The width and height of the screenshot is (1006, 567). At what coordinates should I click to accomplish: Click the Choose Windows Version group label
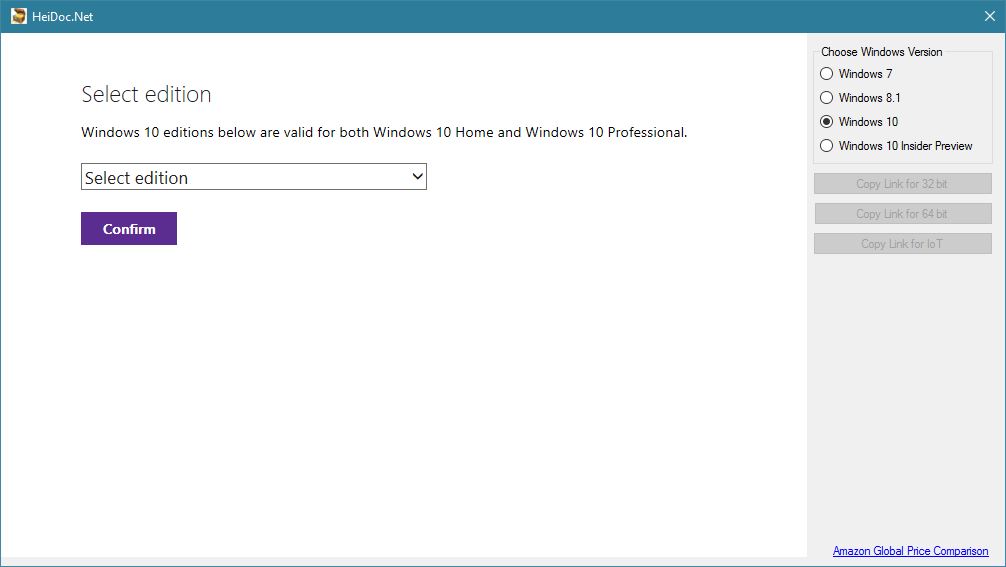pyautogui.click(x=882, y=52)
